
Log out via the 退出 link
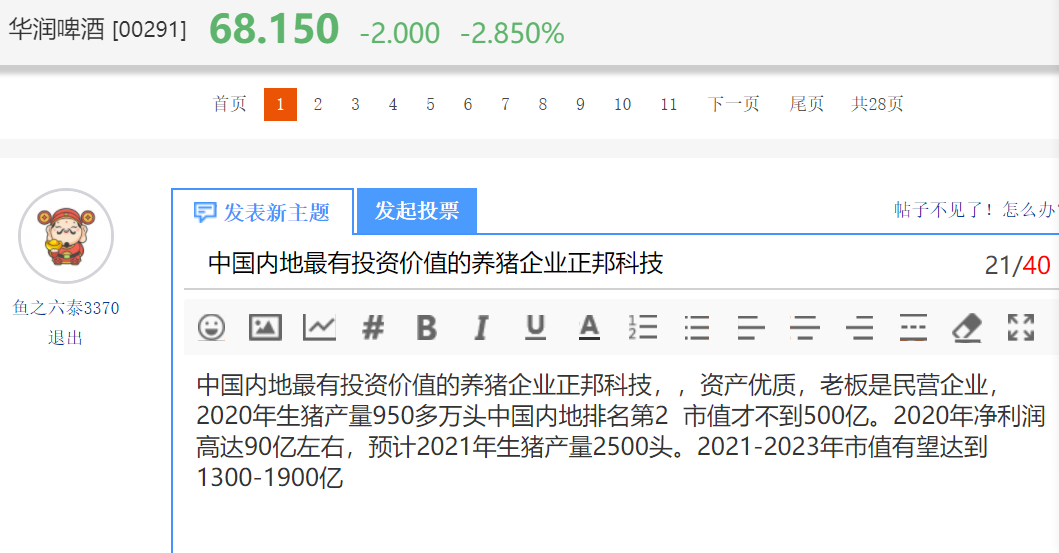coord(66,338)
